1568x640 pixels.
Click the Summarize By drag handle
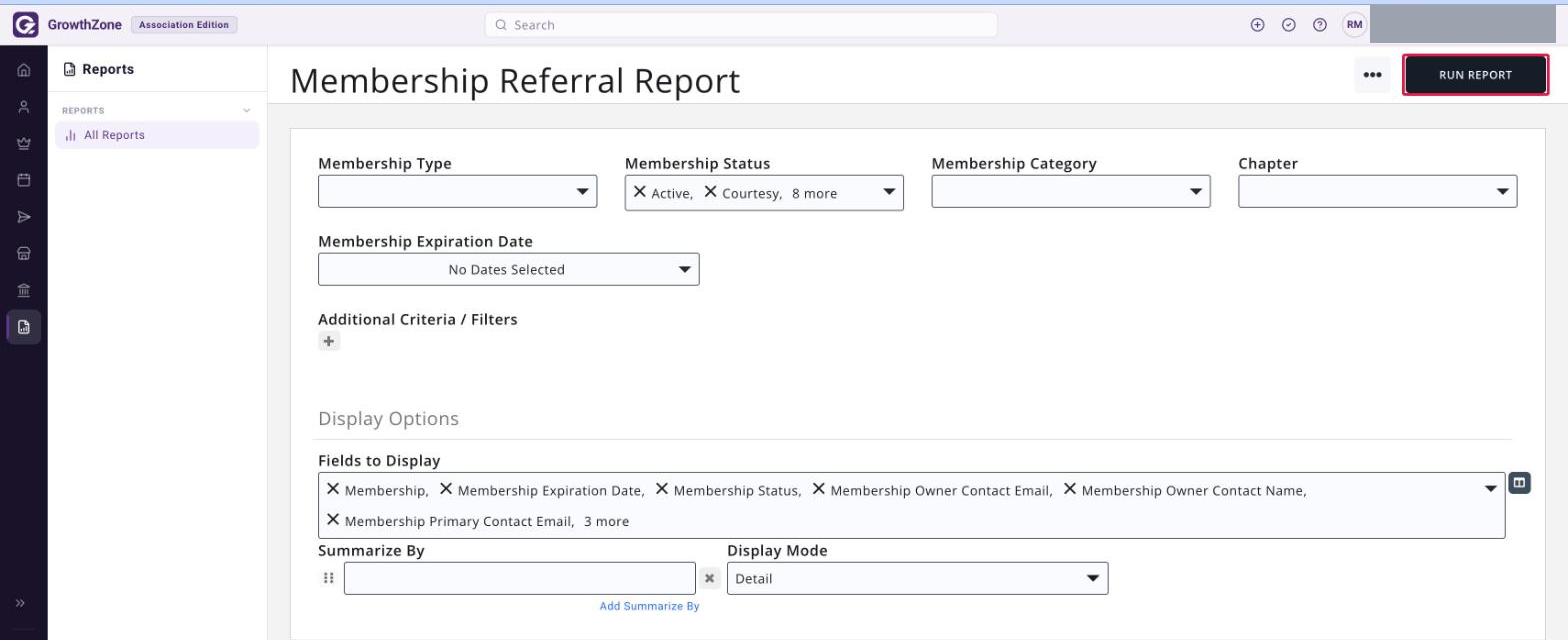tap(328, 578)
